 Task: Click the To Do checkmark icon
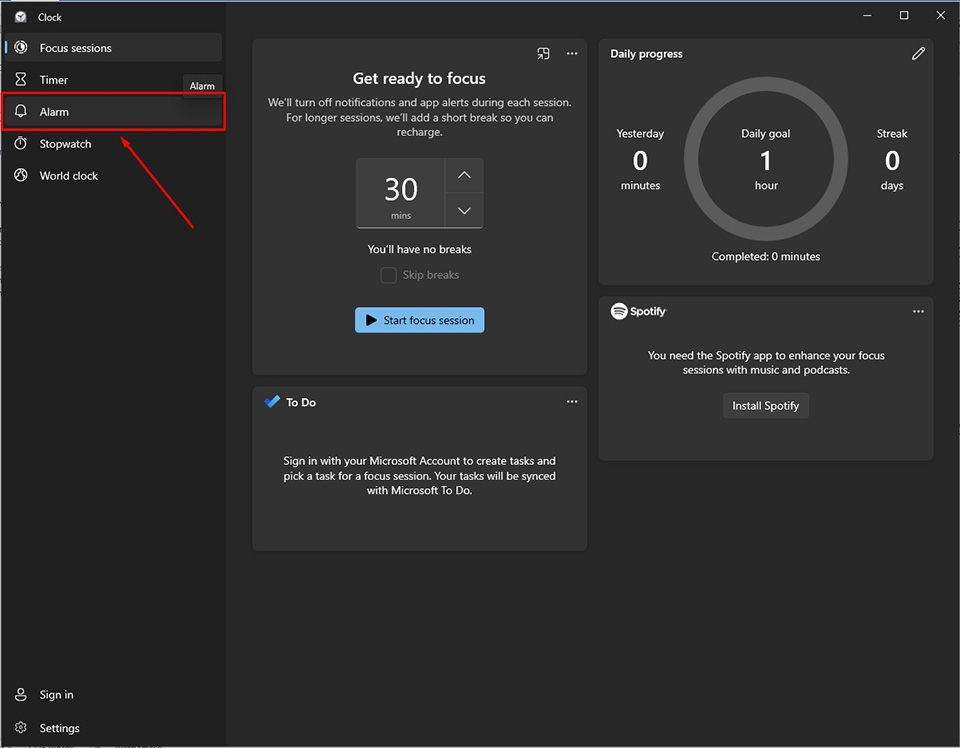(x=272, y=402)
